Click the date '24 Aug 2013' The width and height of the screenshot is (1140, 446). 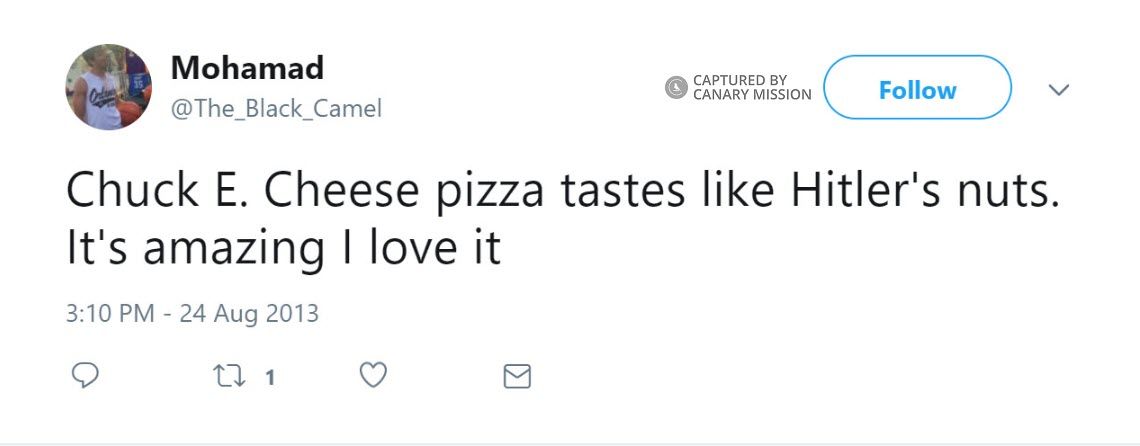[x=249, y=313]
